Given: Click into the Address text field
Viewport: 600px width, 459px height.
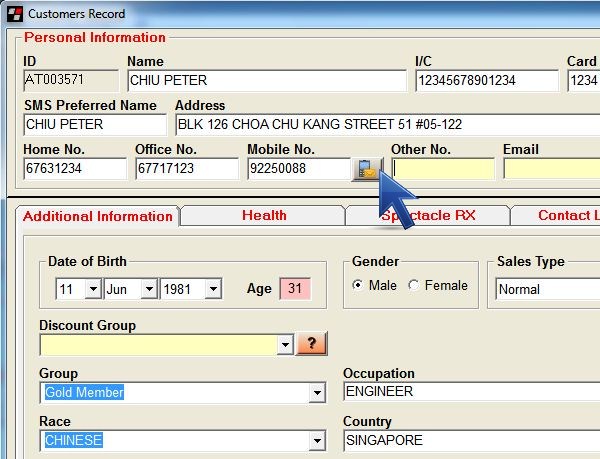Looking at the screenshot, I should point(385,125).
